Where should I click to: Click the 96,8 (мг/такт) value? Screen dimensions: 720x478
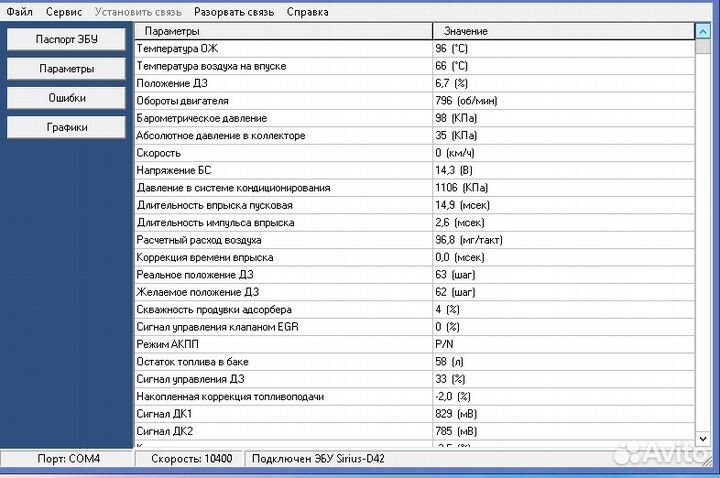pyautogui.click(x=469, y=240)
